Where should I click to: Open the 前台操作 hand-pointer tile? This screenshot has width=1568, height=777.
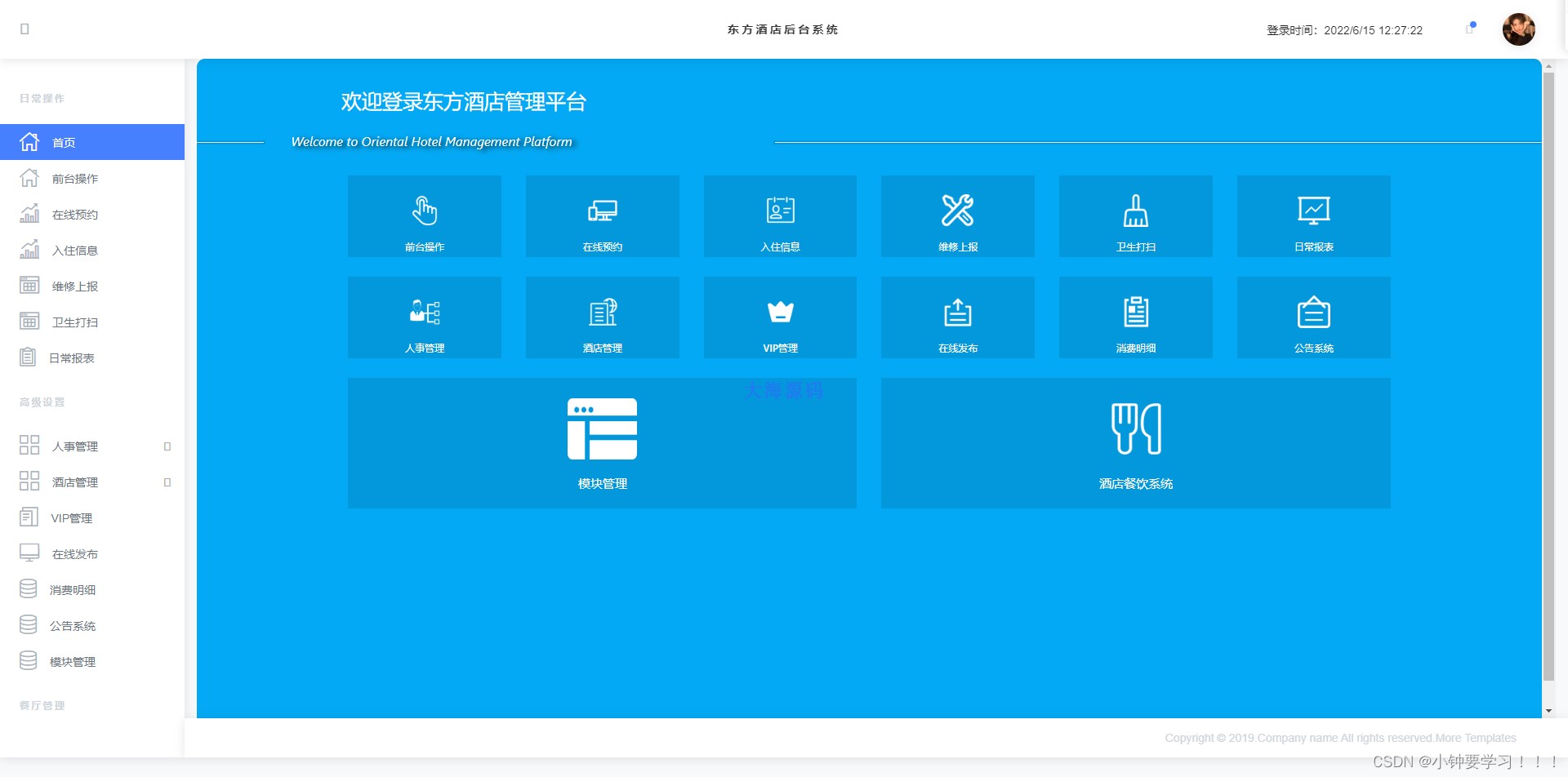click(x=424, y=216)
